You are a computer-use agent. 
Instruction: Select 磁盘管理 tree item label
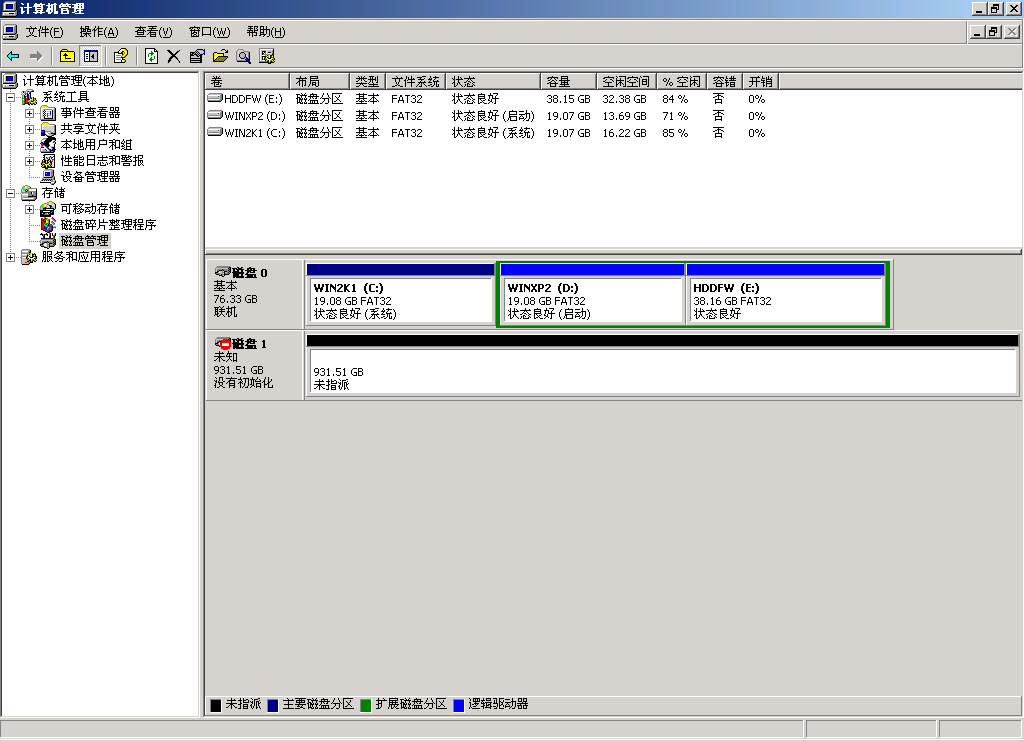point(84,241)
